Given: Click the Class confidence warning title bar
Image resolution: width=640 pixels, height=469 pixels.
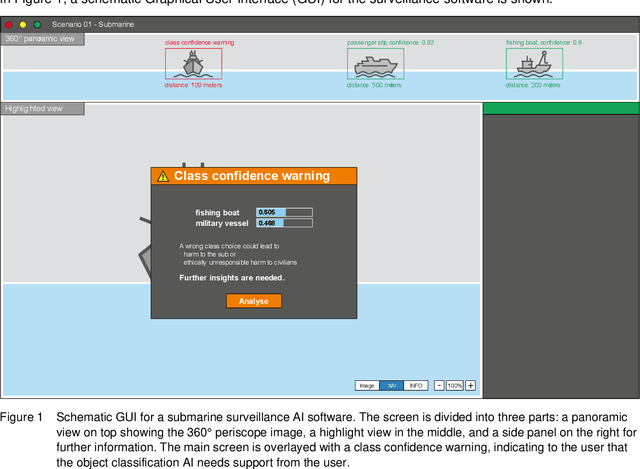Looking at the screenshot, I should (253, 176).
